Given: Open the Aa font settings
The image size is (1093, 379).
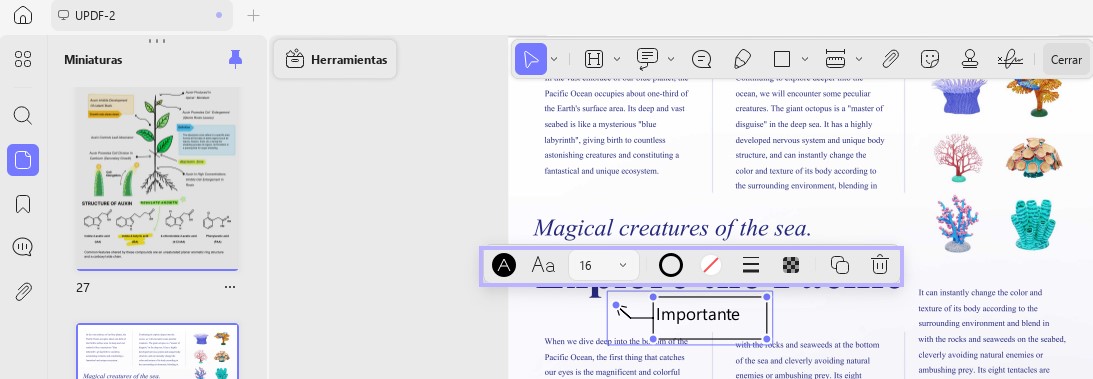Looking at the screenshot, I should click(x=543, y=265).
